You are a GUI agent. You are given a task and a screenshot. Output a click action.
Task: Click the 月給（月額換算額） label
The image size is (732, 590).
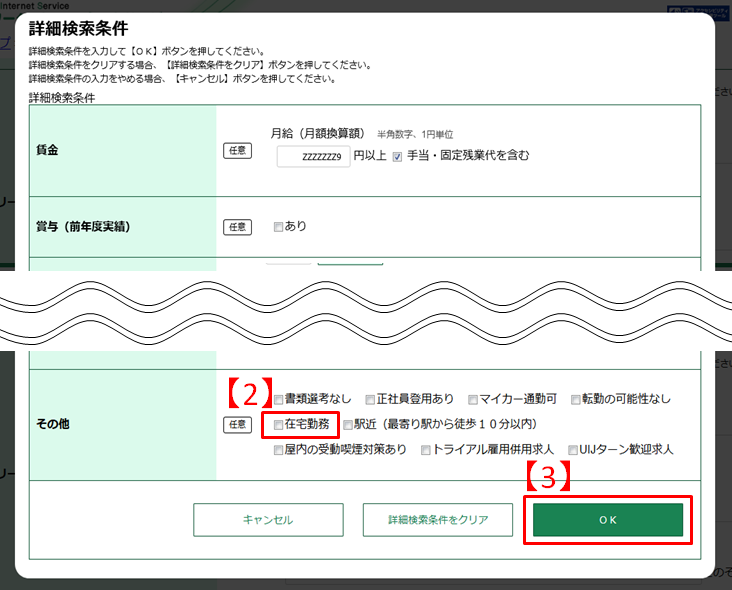pos(317,133)
